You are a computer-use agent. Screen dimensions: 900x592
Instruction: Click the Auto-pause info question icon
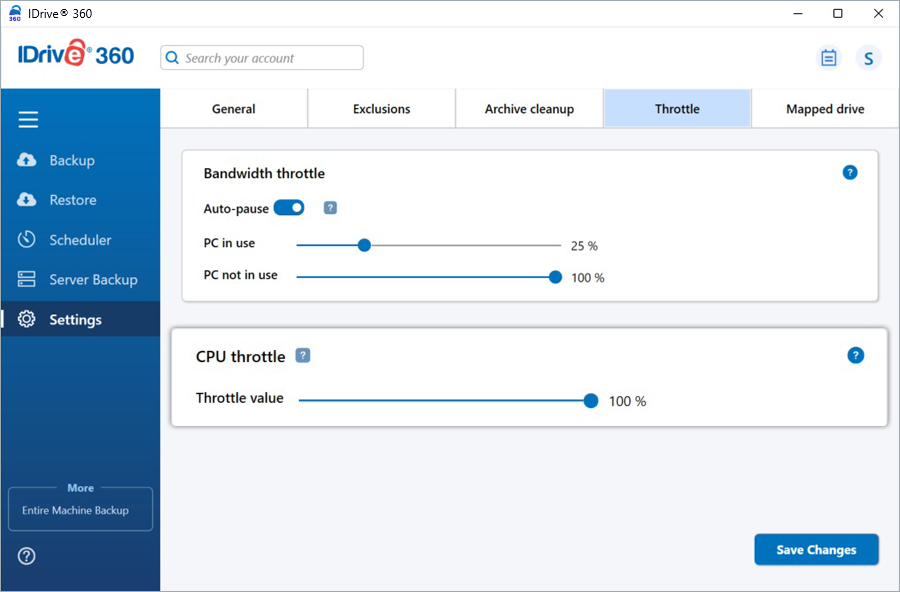330,208
